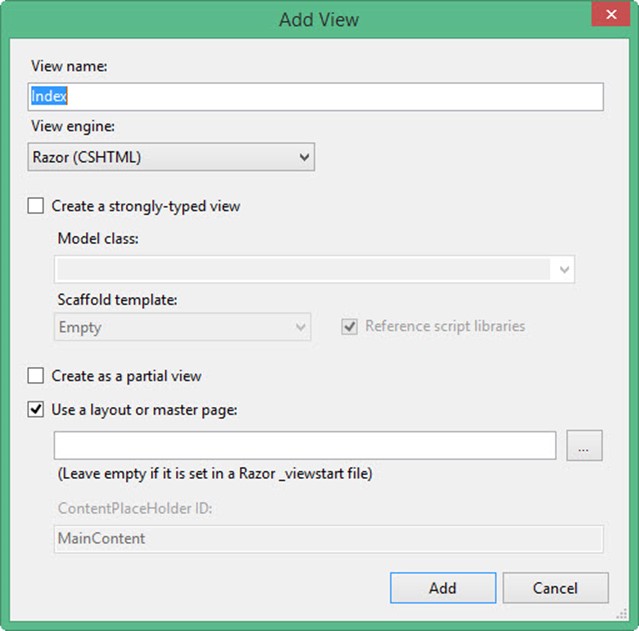Check Create as a partial view
The image size is (639, 631).
click(36, 375)
